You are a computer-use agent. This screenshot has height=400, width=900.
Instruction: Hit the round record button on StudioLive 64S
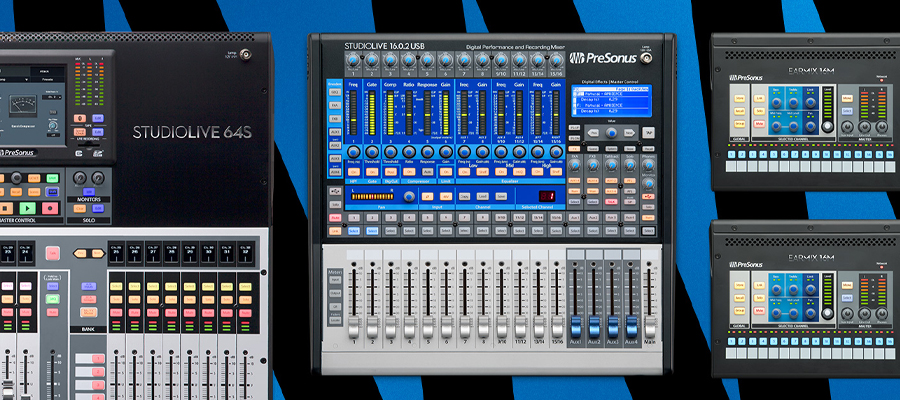(x=50, y=208)
